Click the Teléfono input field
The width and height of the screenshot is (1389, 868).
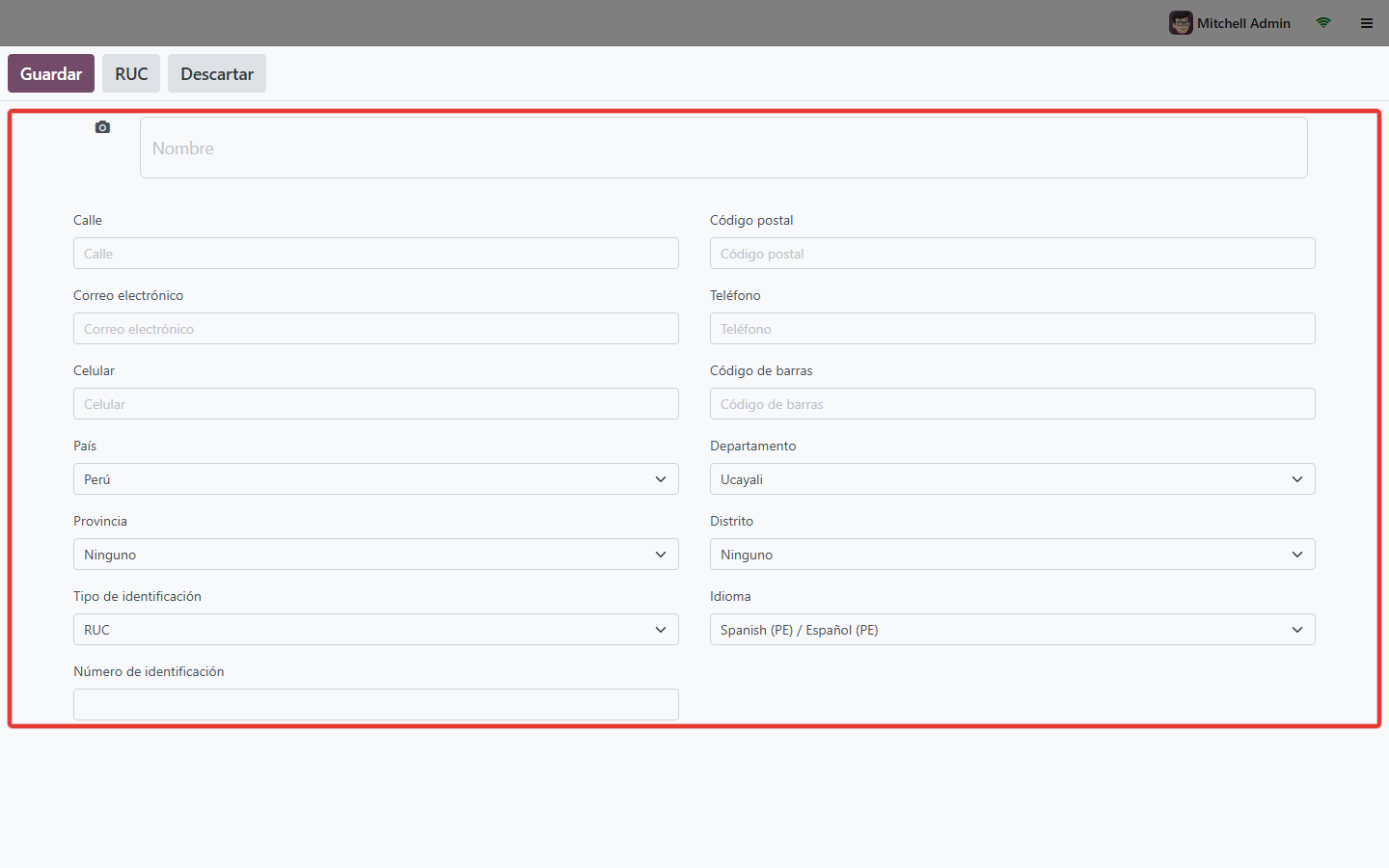point(1013,329)
